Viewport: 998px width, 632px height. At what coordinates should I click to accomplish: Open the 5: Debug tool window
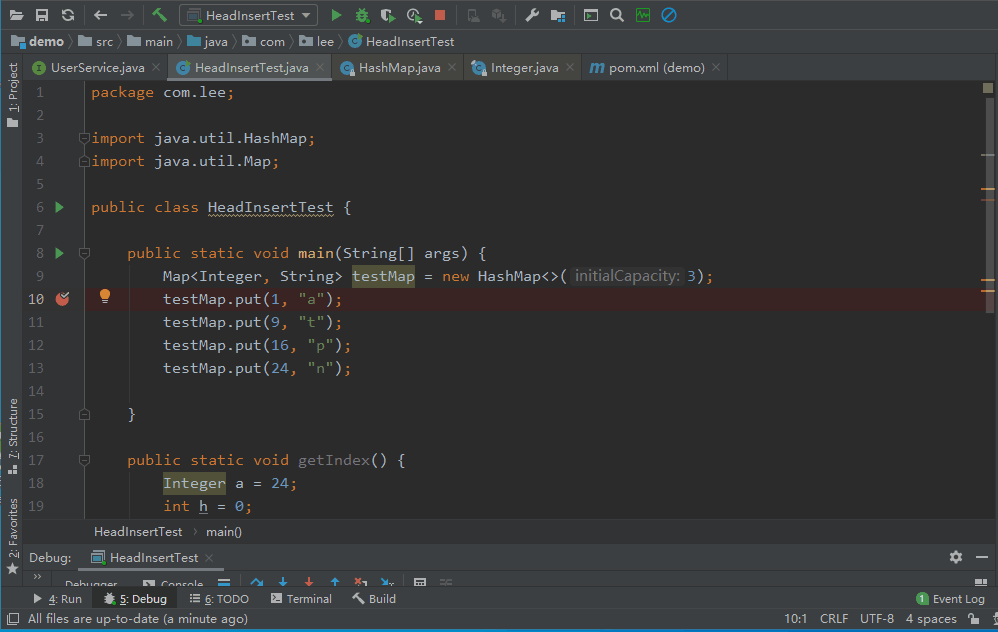click(135, 600)
